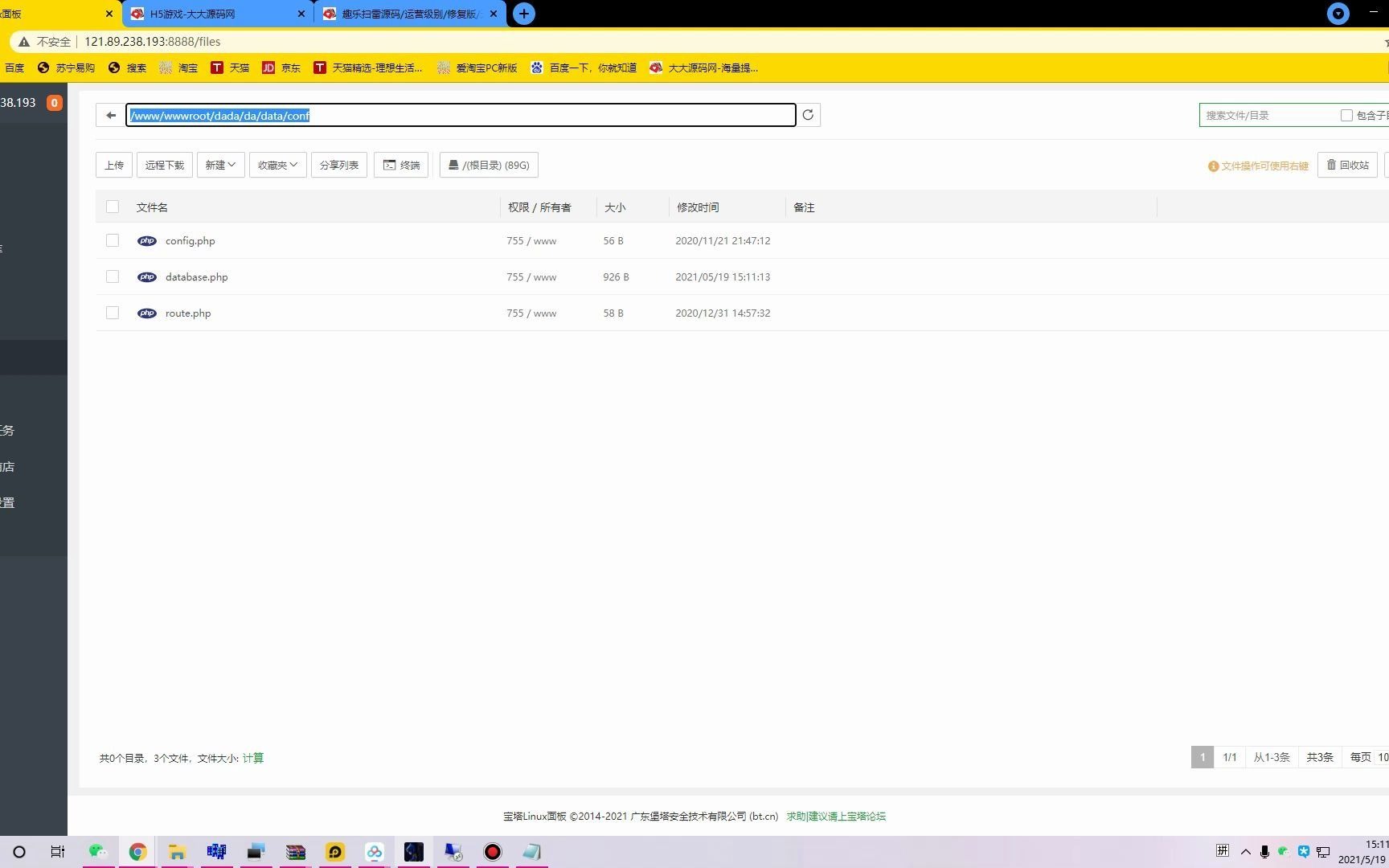Click the browser address bar URL

point(152,41)
